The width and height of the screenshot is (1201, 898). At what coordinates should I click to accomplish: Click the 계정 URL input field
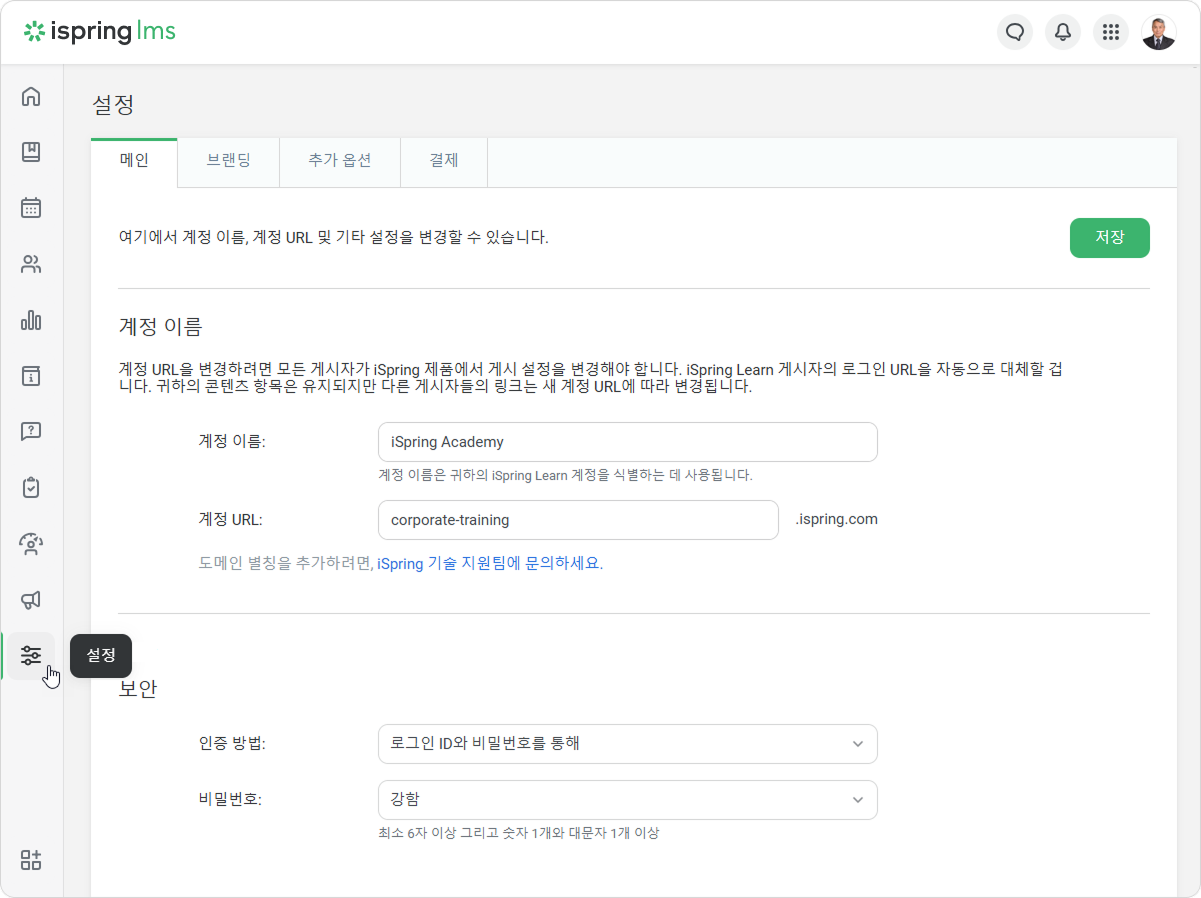pos(578,520)
